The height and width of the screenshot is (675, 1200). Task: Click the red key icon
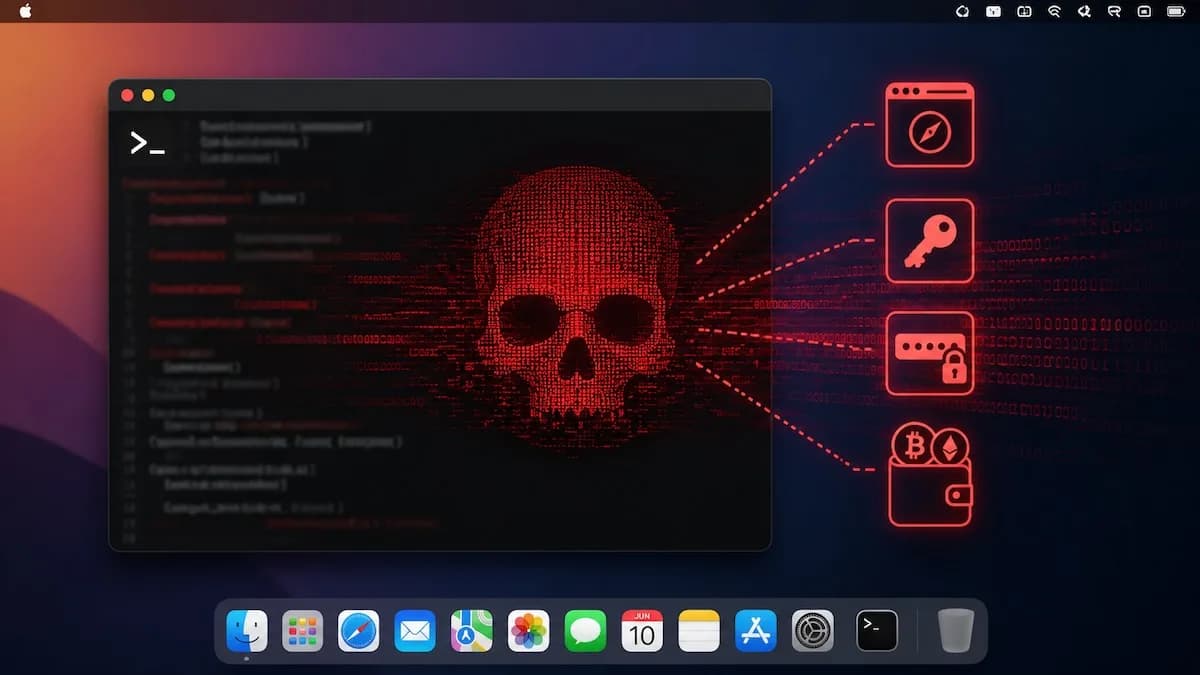tap(930, 241)
